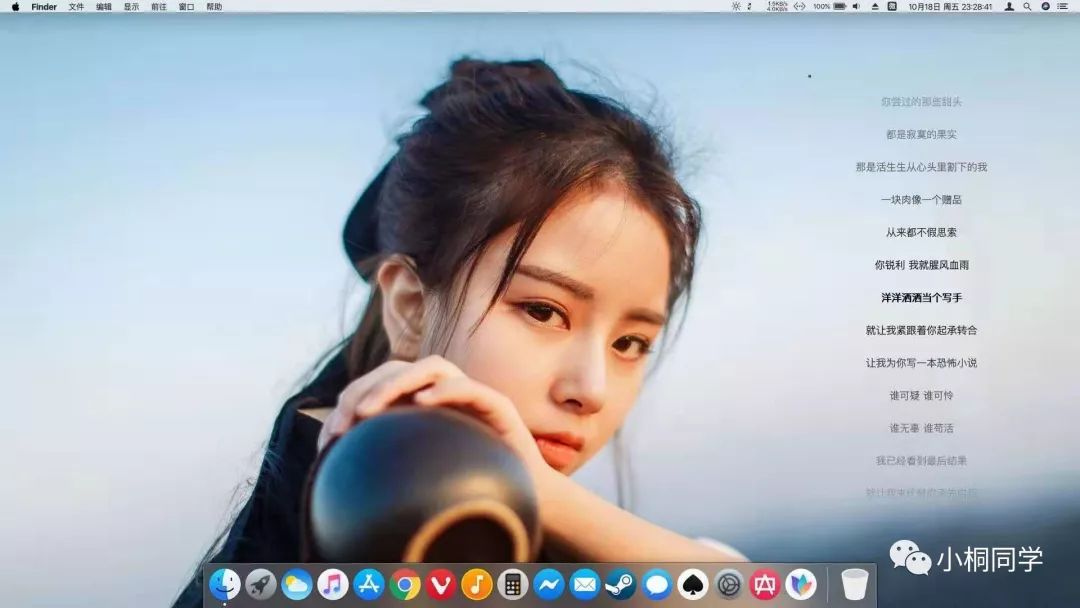1080x608 pixels.
Task: Open Calculator from the dock
Action: pyautogui.click(x=512, y=585)
